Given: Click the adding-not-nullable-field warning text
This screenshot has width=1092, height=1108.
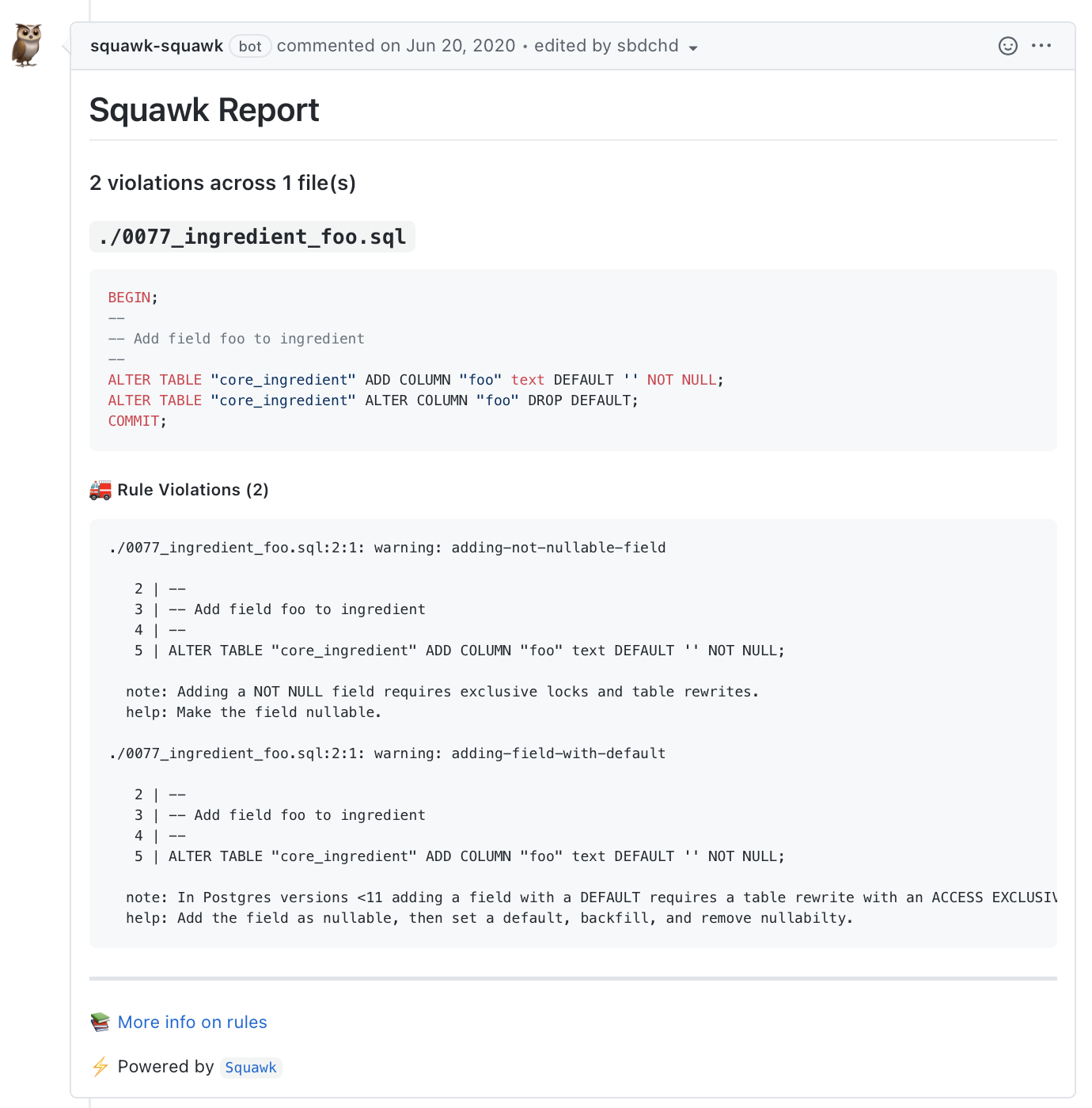Looking at the screenshot, I should click(x=557, y=547).
